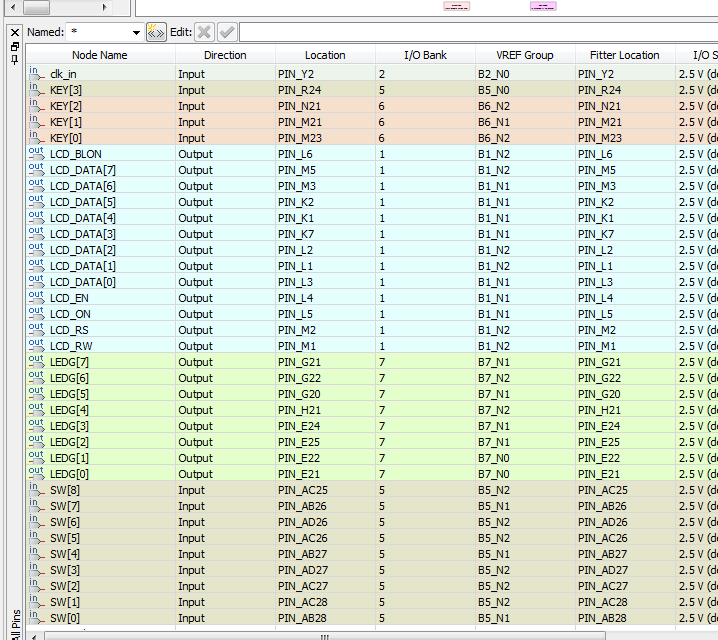Click the output pin icon for LCD_BLON
The height and width of the screenshot is (640, 718).
point(36,154)
